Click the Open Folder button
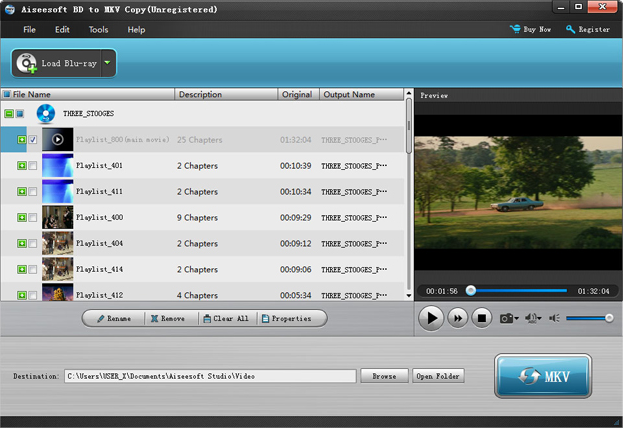623x428 pixels. click(438, 376)
